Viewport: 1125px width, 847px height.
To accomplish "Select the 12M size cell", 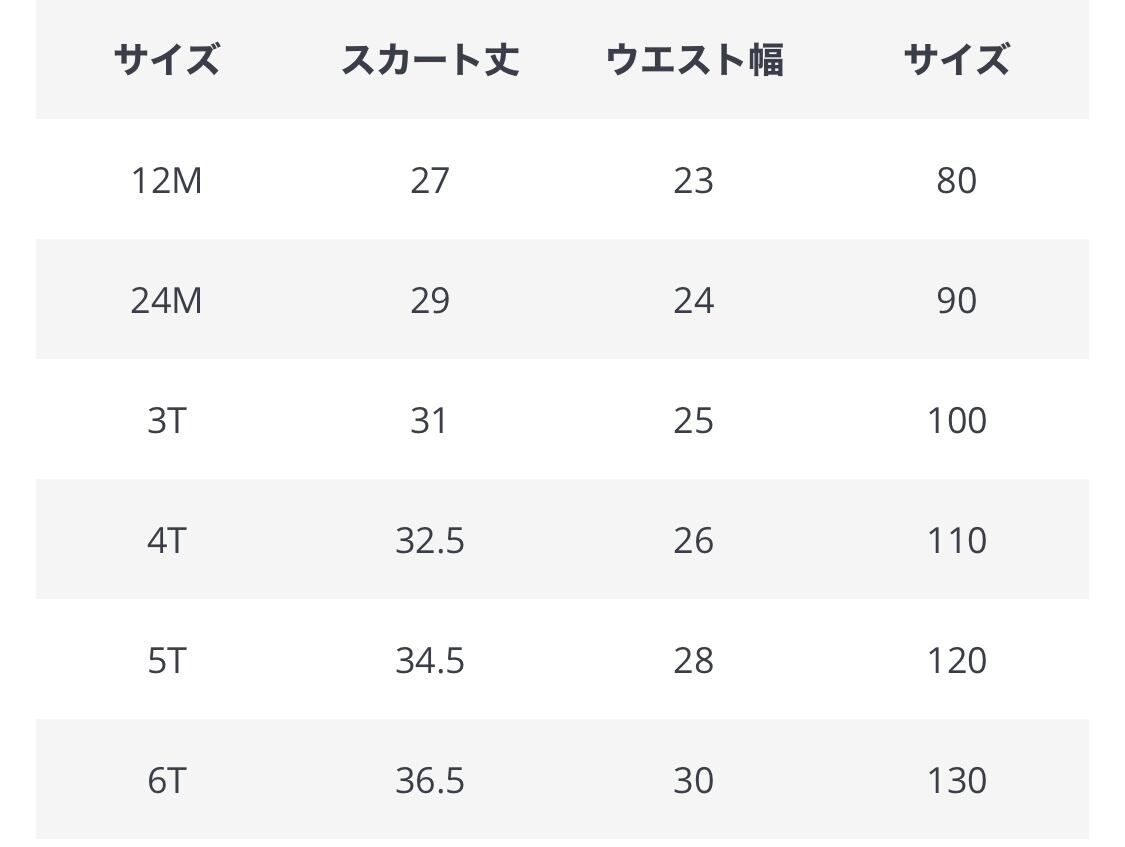I will tap(166, 181).
